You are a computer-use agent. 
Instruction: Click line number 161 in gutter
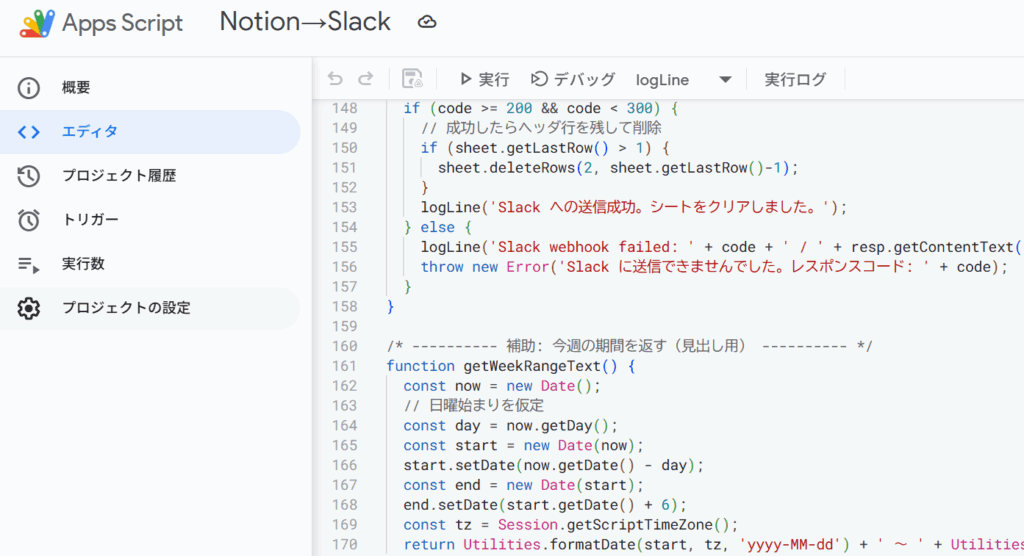[344, 366]
